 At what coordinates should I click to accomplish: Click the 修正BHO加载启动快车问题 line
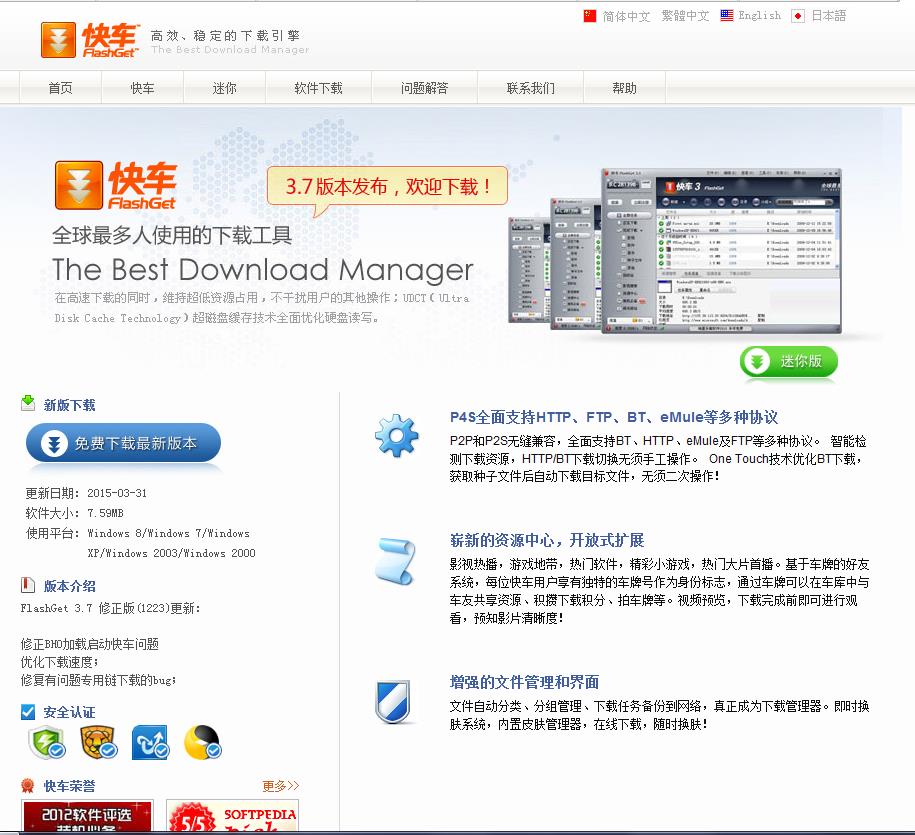(89, 644)
